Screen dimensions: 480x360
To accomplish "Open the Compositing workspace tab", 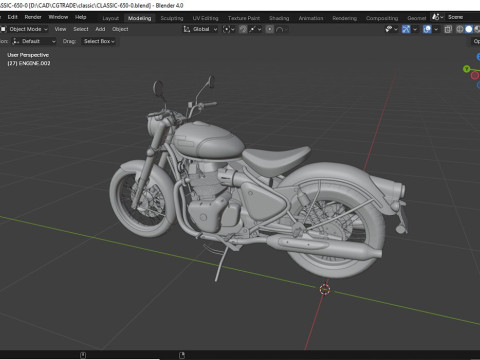I will coord(382,18).
